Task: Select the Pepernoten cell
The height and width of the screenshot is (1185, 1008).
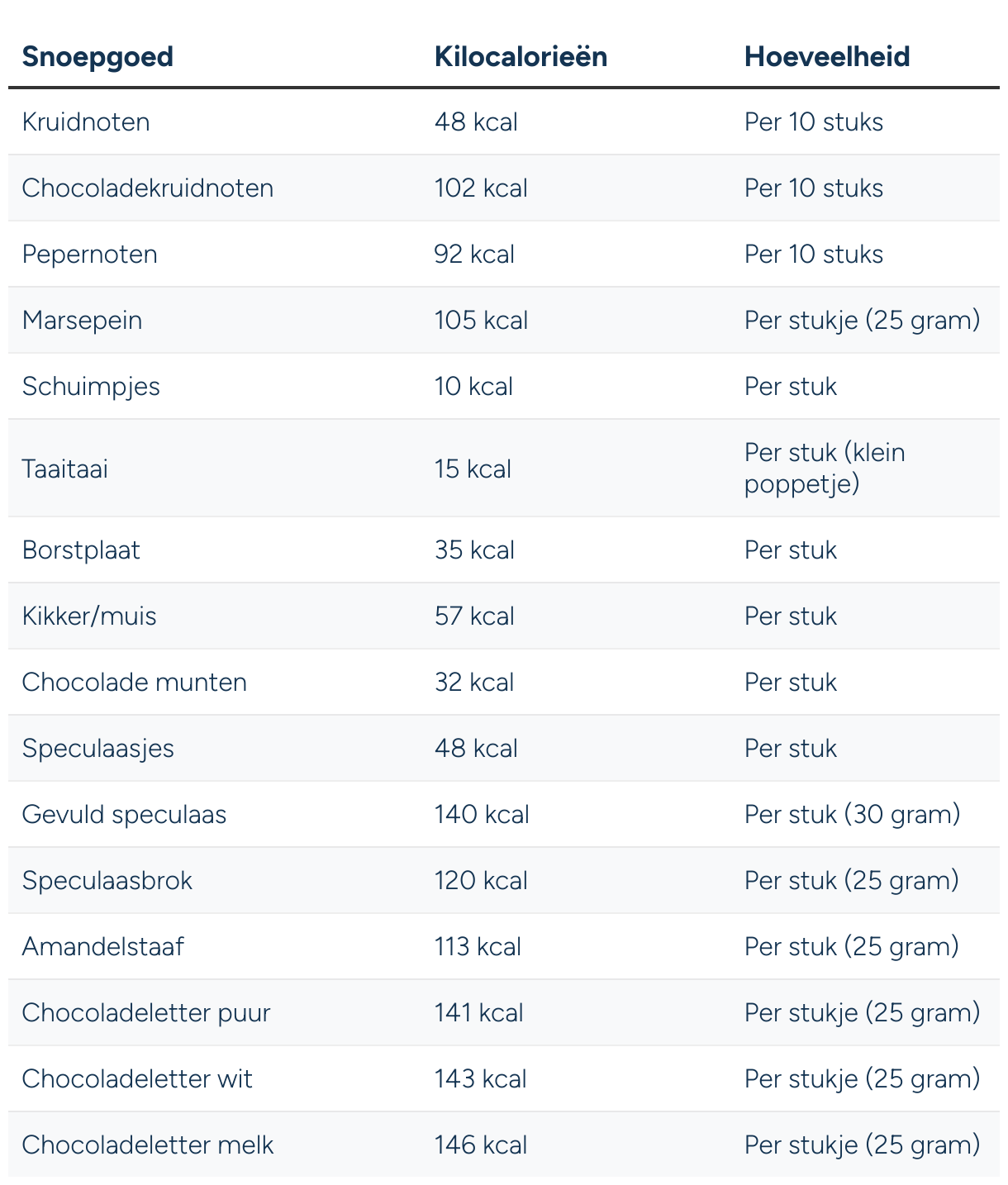Action: [x=90, y=255]
